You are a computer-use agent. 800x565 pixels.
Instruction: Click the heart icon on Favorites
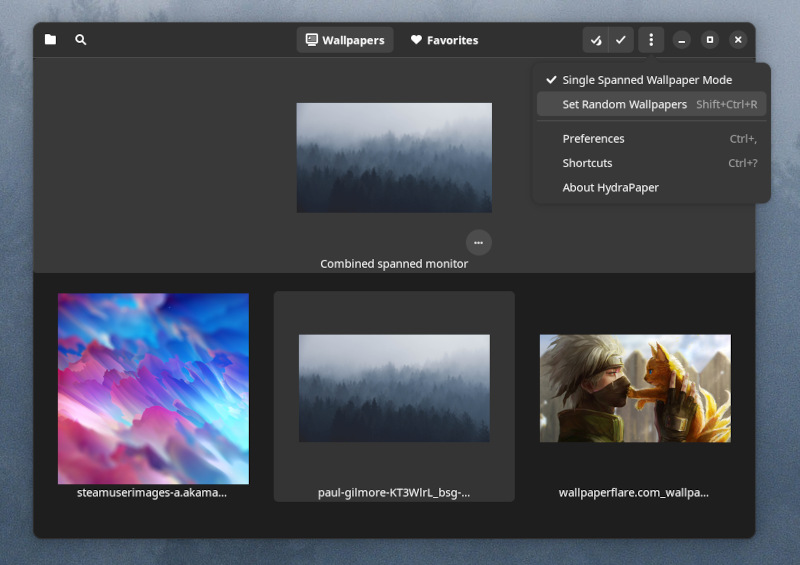tap(416, 40)
